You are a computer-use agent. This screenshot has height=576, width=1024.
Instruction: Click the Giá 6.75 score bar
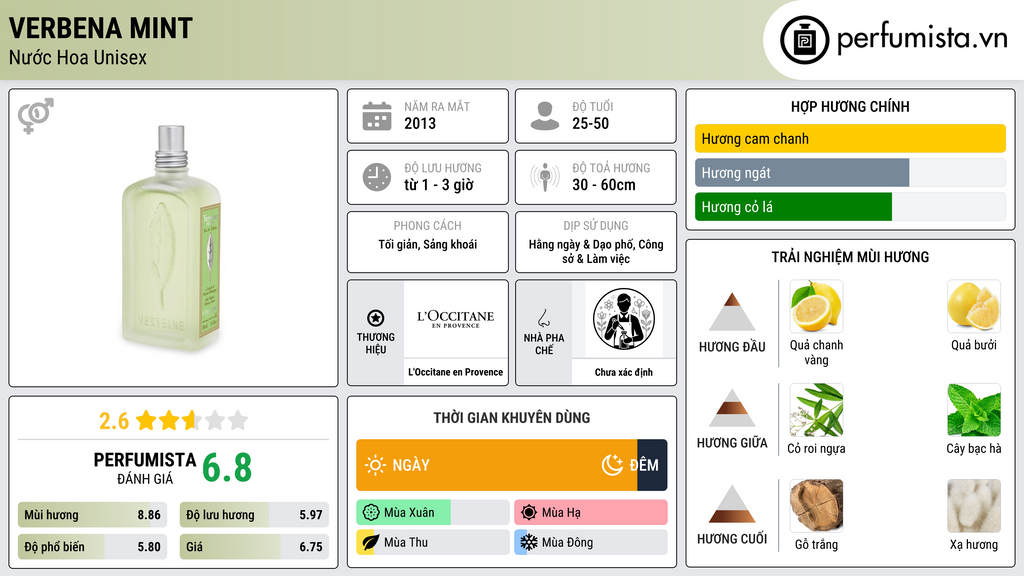[x=255, y=547]
